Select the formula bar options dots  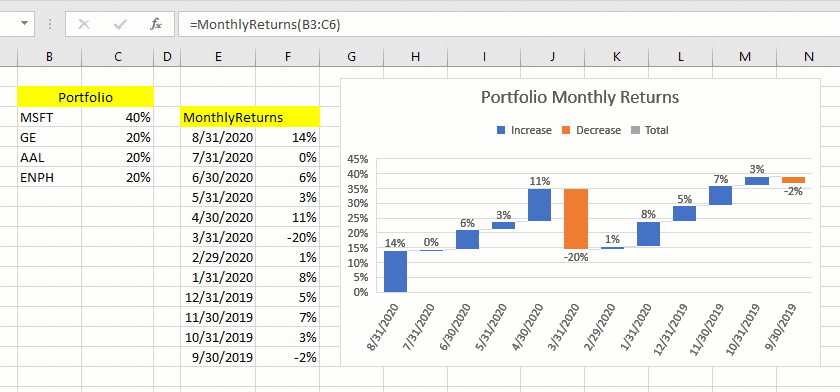(50, 24)
